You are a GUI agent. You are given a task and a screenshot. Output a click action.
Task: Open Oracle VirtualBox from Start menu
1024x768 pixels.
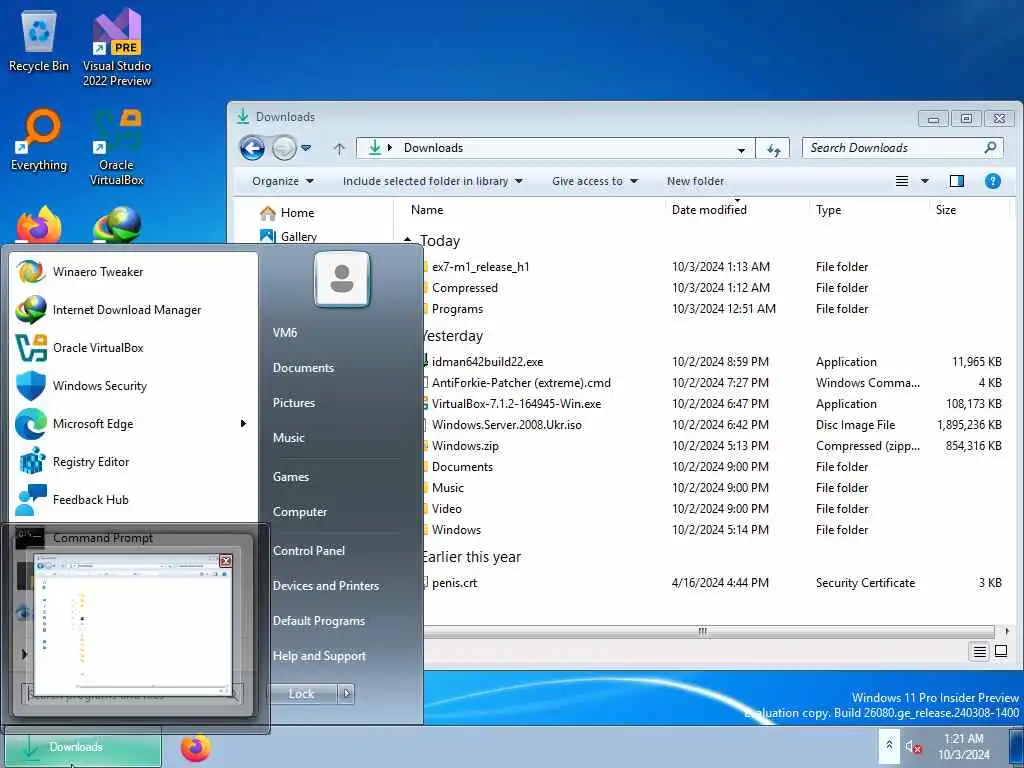134,347
